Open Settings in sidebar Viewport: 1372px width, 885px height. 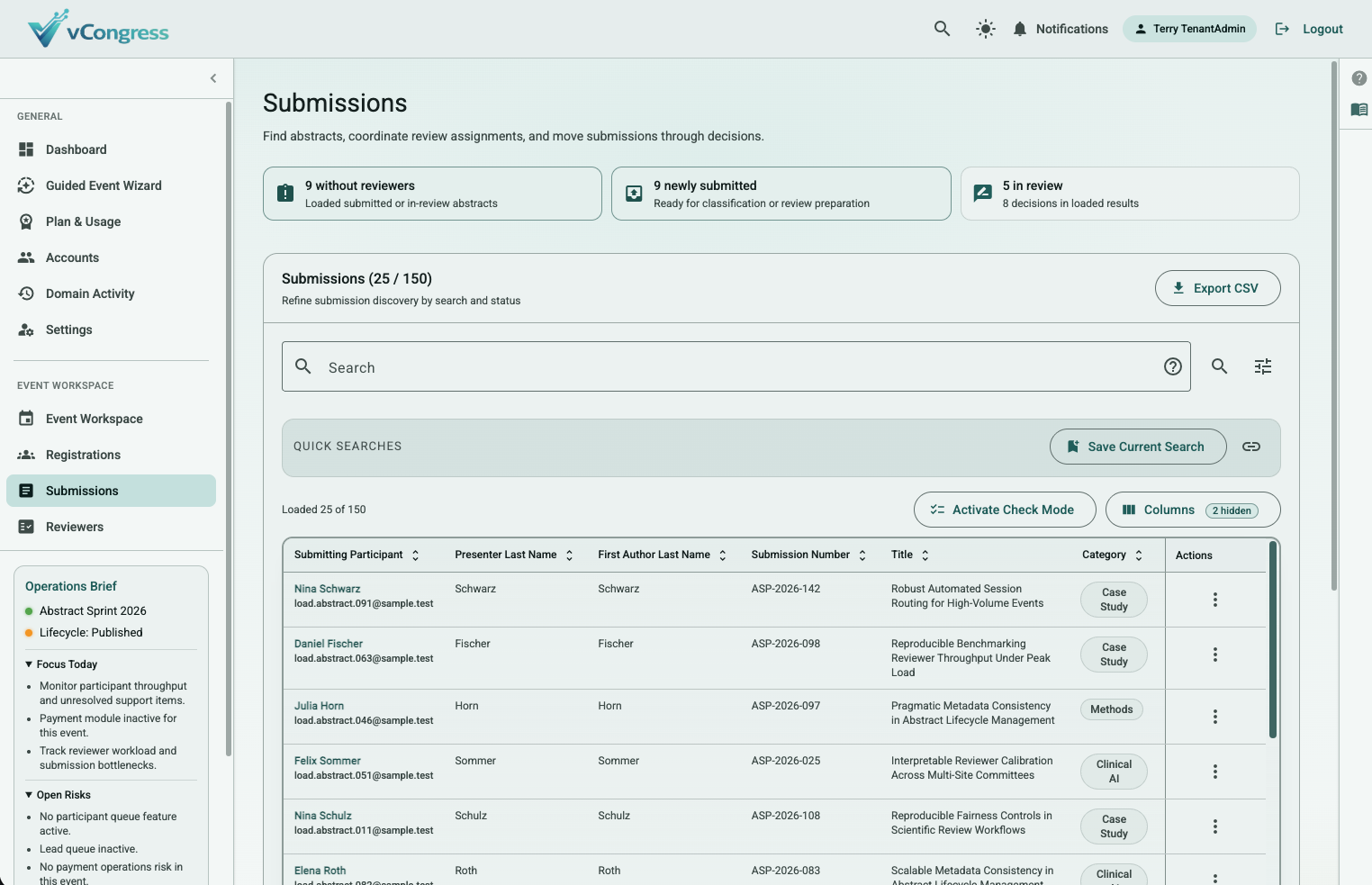(x=111, y=330)
